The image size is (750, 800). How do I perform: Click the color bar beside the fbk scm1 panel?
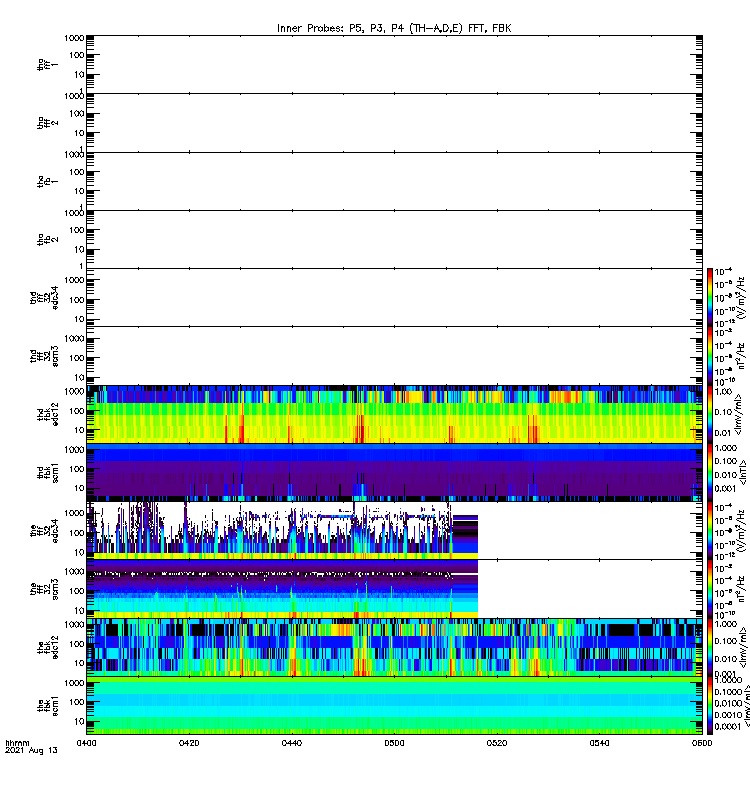coord(710,706)
